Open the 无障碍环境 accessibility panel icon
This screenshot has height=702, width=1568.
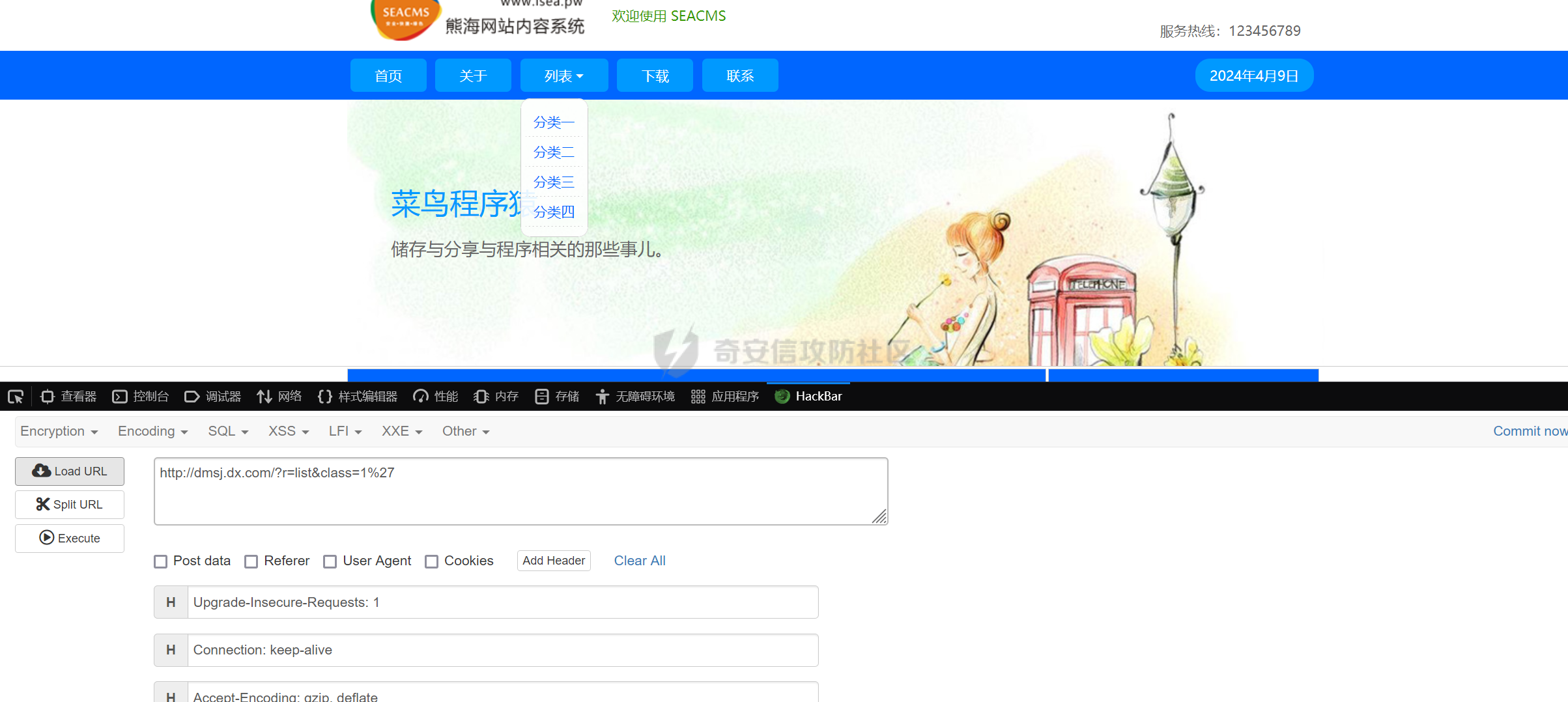tap(603, 397)
